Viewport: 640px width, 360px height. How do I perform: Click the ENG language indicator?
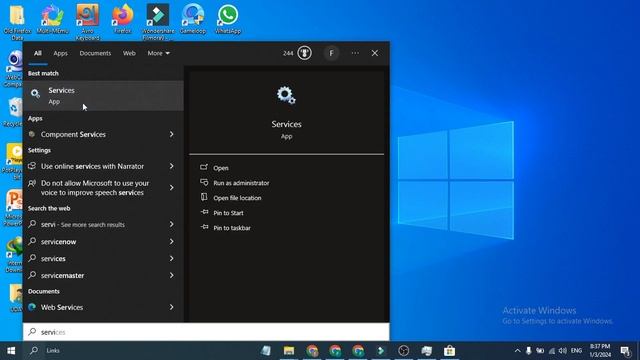coord(576,351)
